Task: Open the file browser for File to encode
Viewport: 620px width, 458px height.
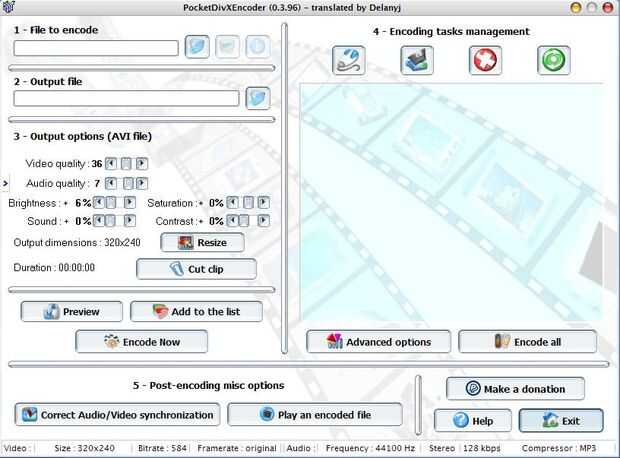Action: click(x=197, y=47)
